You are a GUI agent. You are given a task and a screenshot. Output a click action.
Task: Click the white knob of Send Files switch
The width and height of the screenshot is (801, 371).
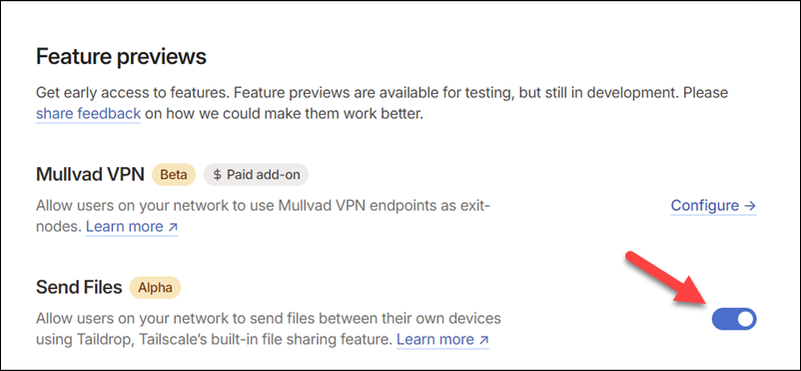click(x=745, y=319)
